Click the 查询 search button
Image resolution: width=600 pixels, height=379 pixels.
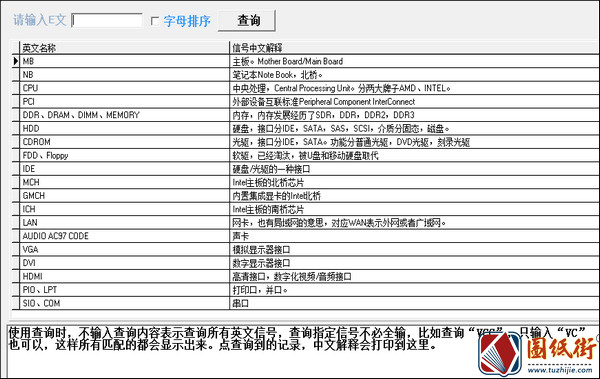click(246, 21)
